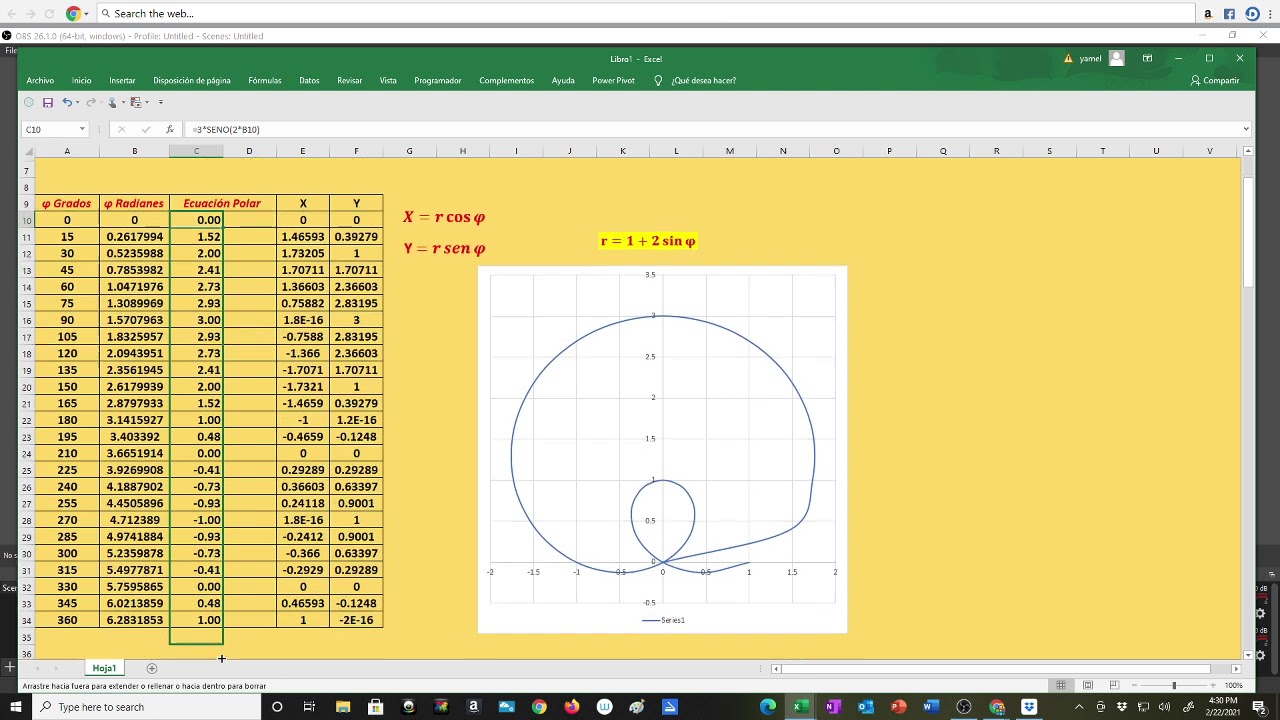This screenshot has width=1280, height=720.
Task: Open PowerPoint from the taskbar
Action: tap(898, 707)
